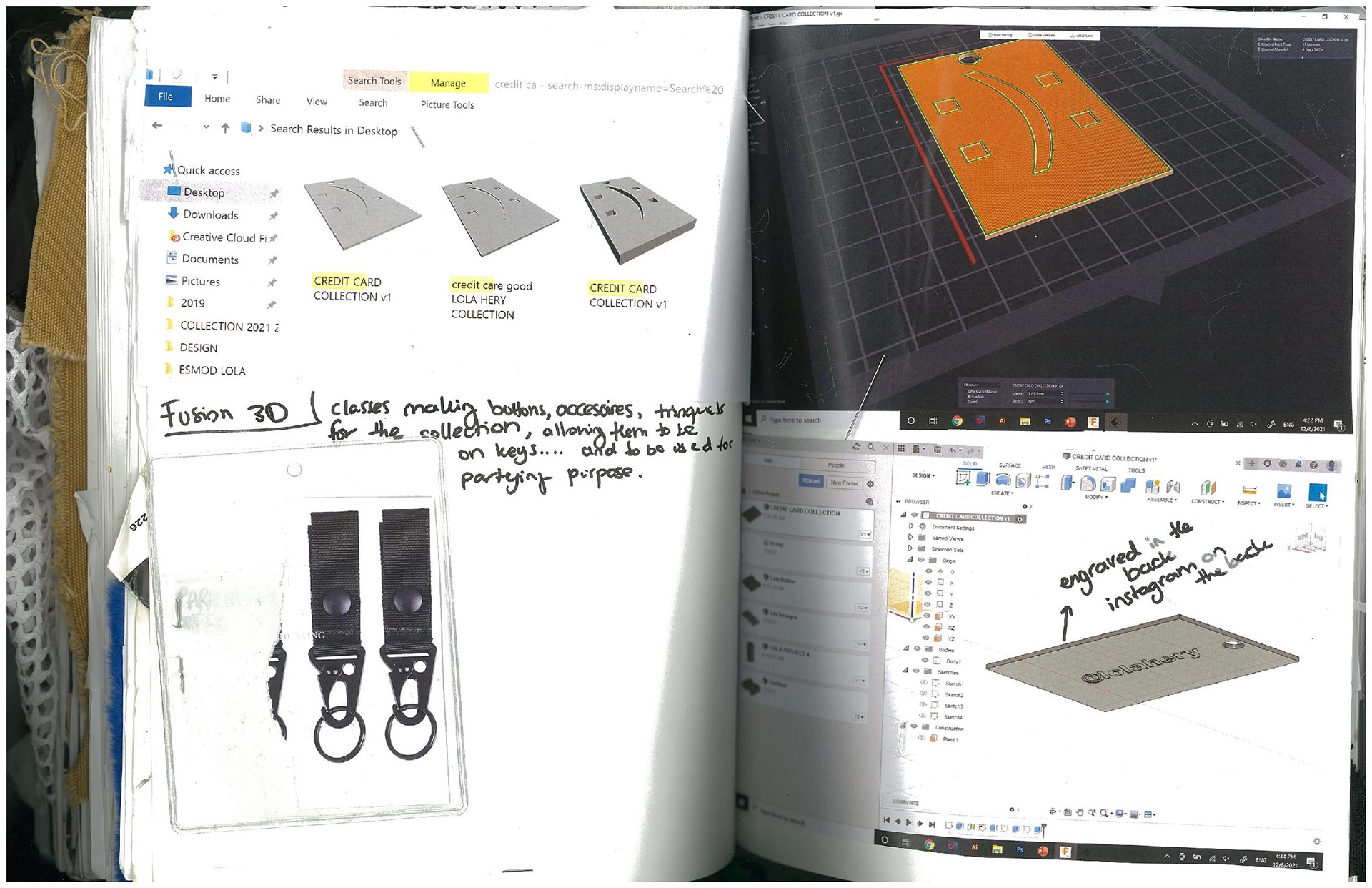The image size is (1372, 888).
Task: Toggle the Only Current Layer checkbox
Action: click(965, 391)
